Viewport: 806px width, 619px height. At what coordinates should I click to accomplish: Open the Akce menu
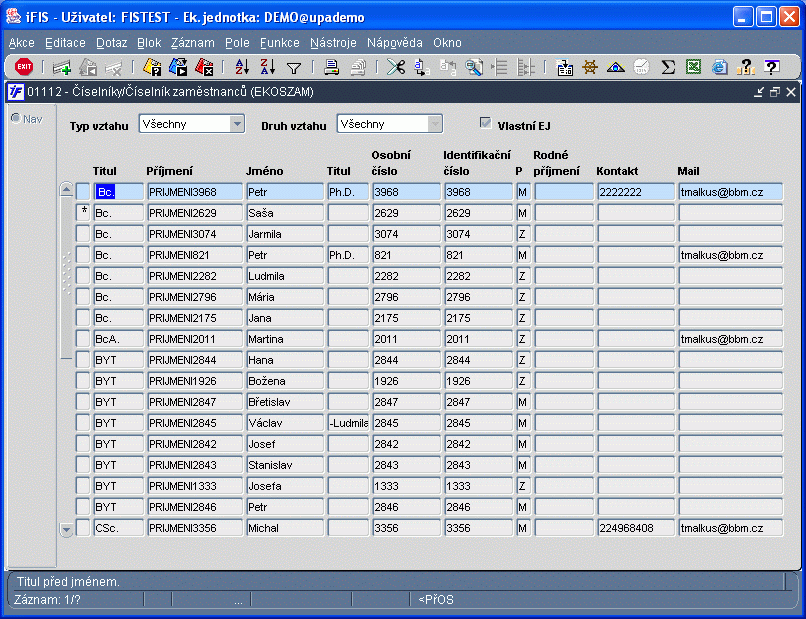22,43
